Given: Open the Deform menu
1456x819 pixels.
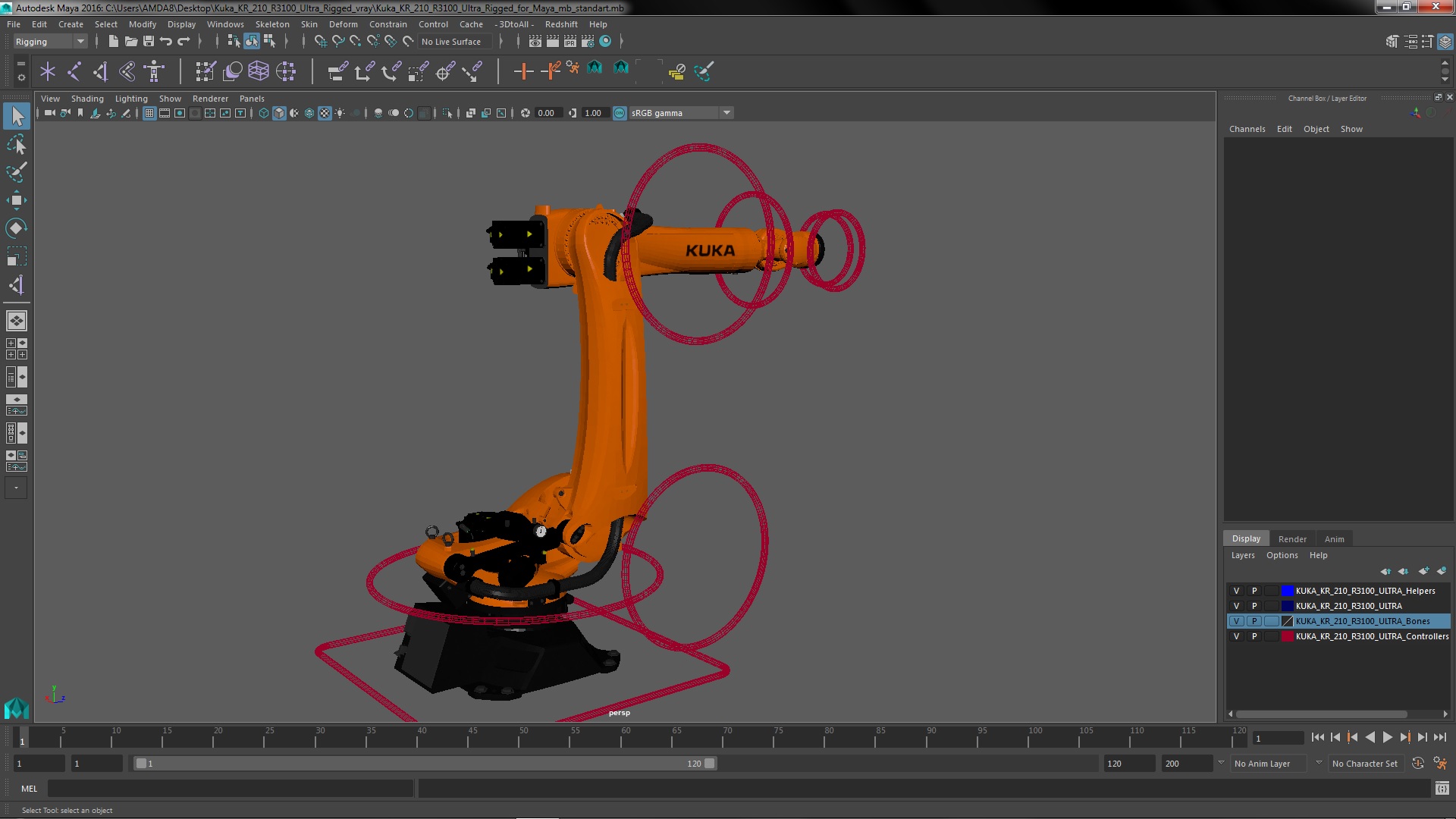Looking at the screenshot, I should tap(343, 24).
